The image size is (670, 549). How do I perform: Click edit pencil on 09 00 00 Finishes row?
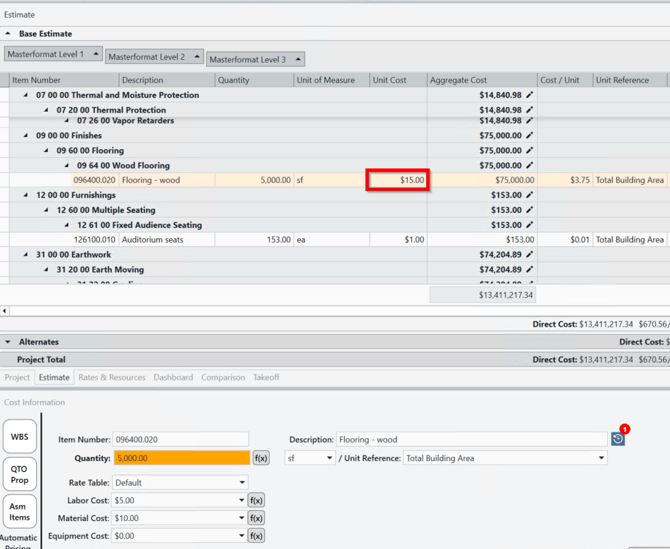coord(530,136)
